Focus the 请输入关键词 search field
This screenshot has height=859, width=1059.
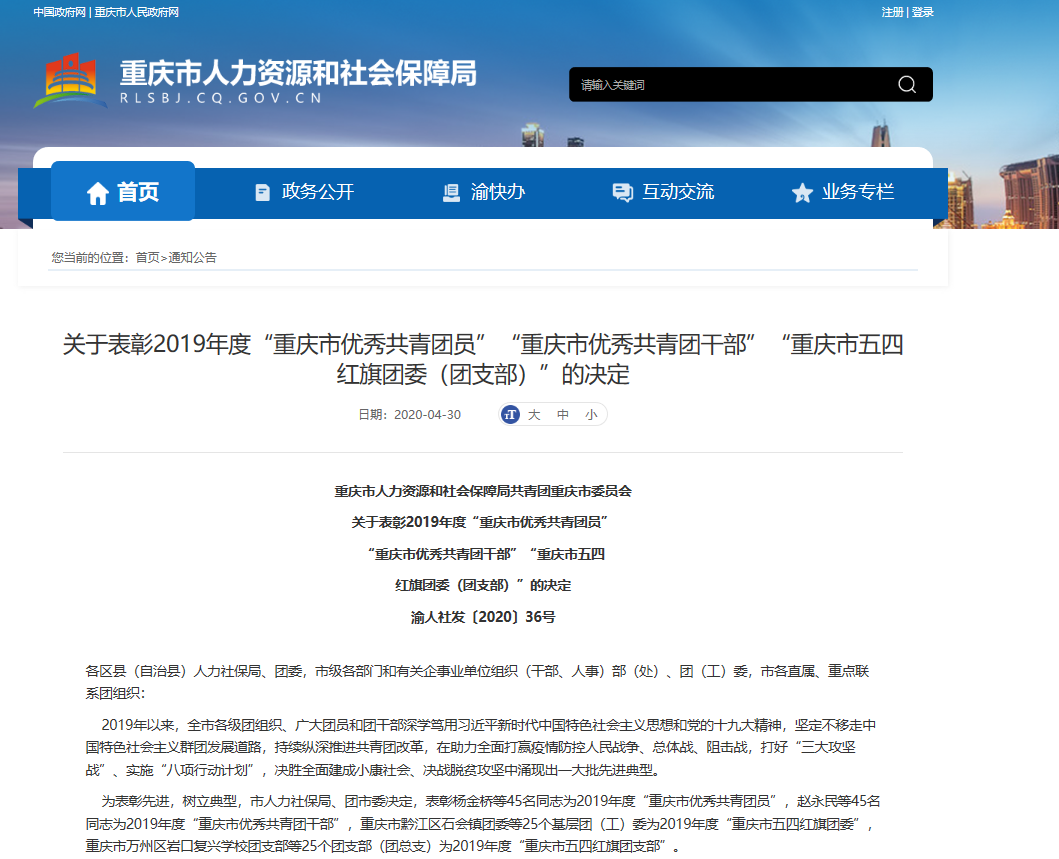(x=730, y=85)
